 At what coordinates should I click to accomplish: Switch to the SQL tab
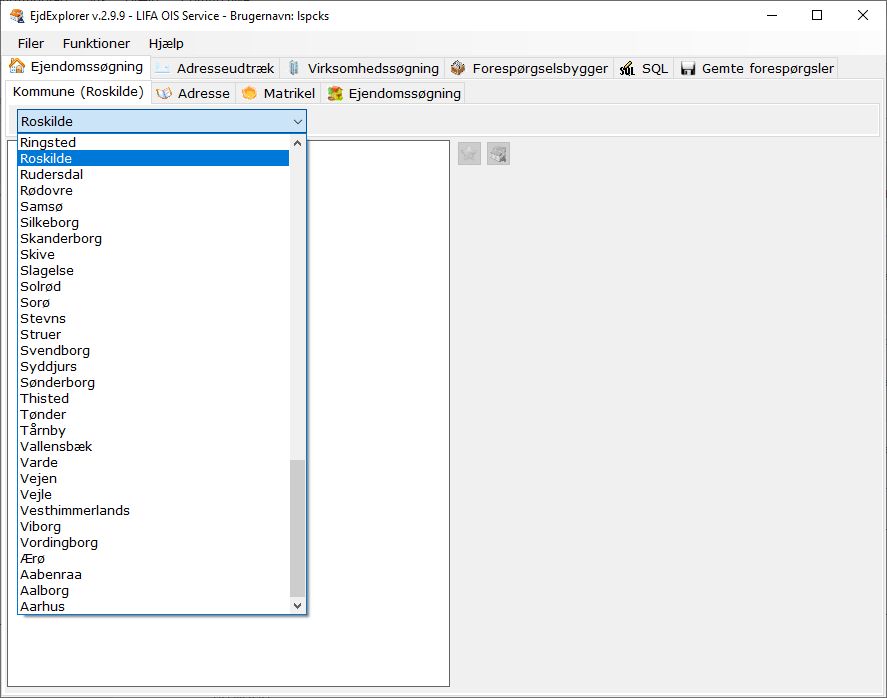coord(644,68)
